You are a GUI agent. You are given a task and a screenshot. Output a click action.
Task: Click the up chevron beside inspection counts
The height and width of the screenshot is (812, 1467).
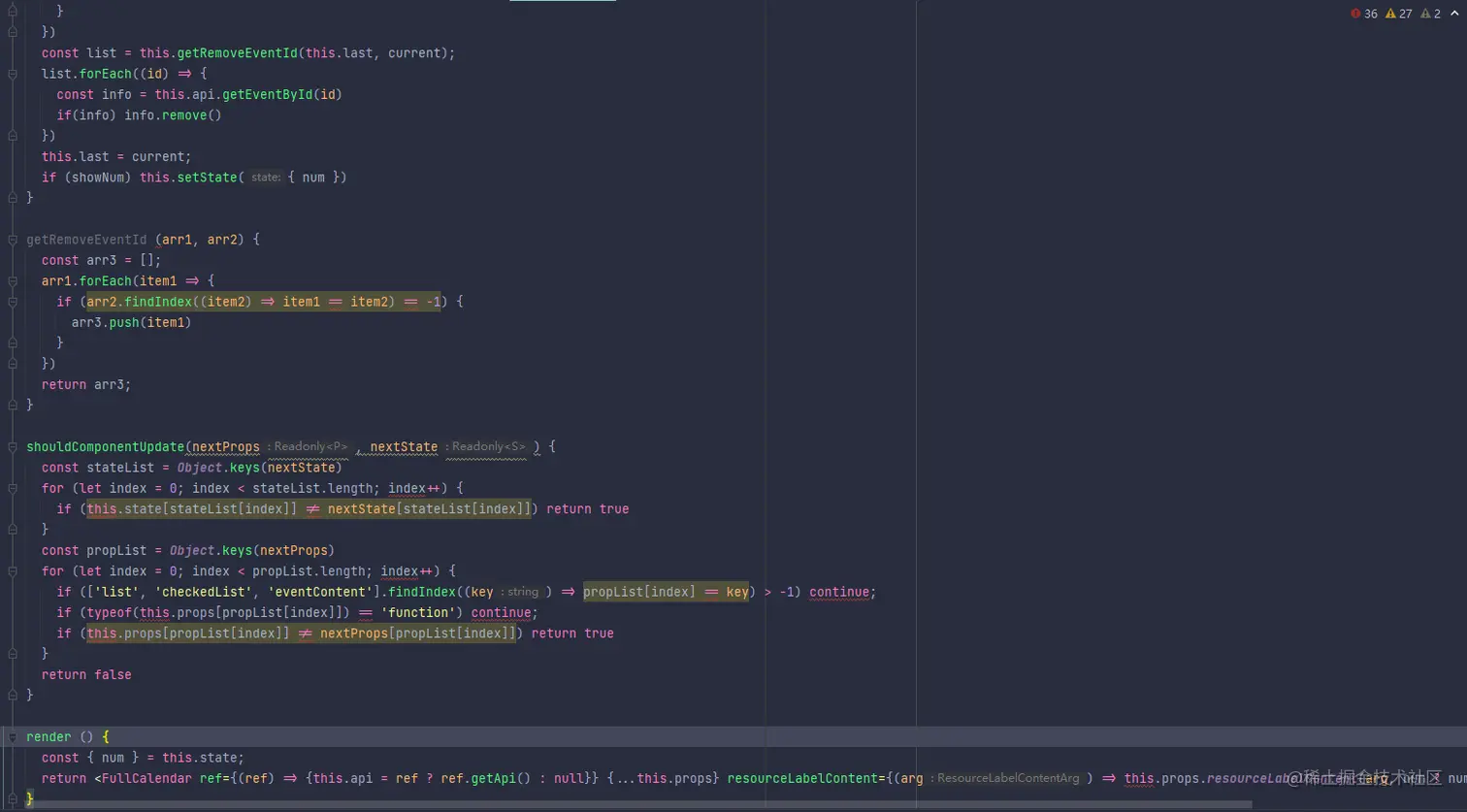click(1454, 14)
